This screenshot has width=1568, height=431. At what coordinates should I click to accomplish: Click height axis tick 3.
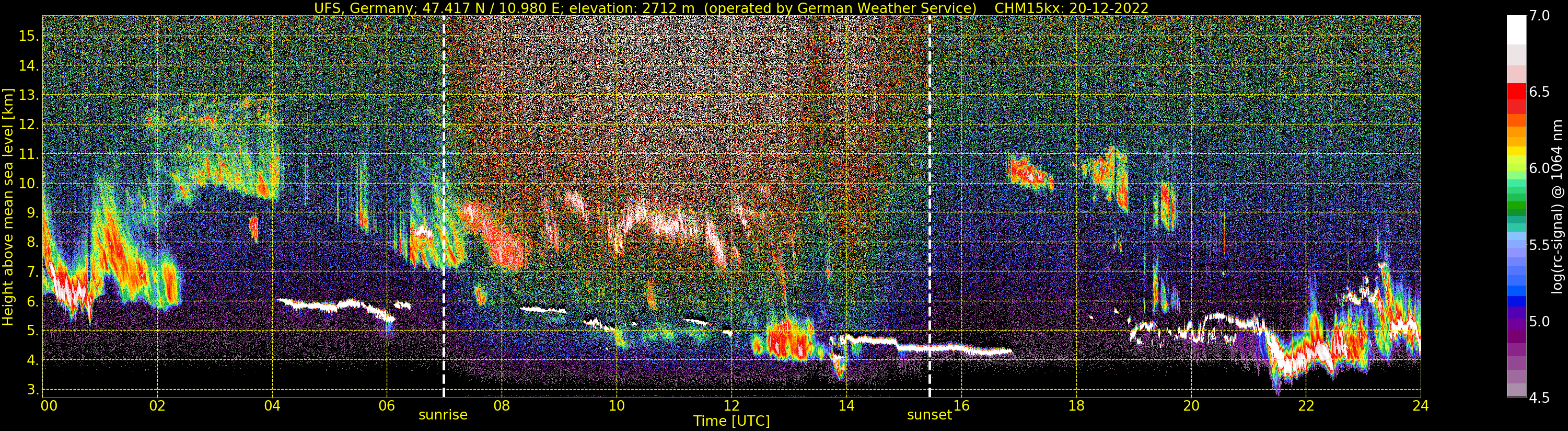pyautogui.click(x=32, y=390)
